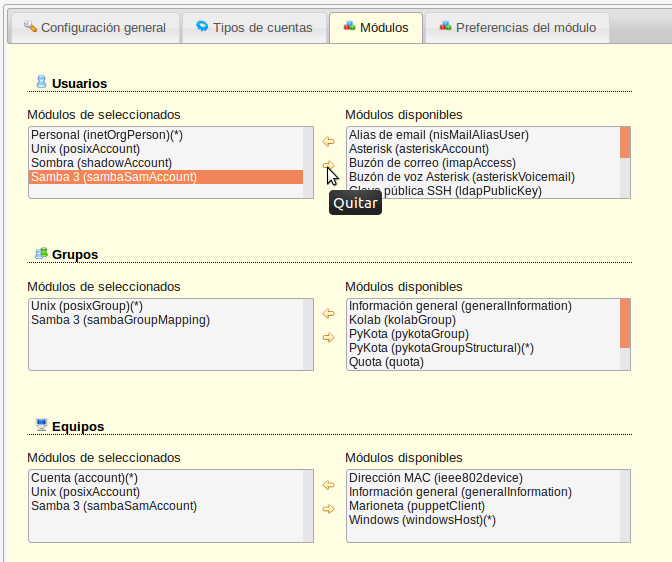Select Samba 3 (sambaGroupMapping) module
Image resolution: width=672 pixels, height=562 pixels.
166,320
